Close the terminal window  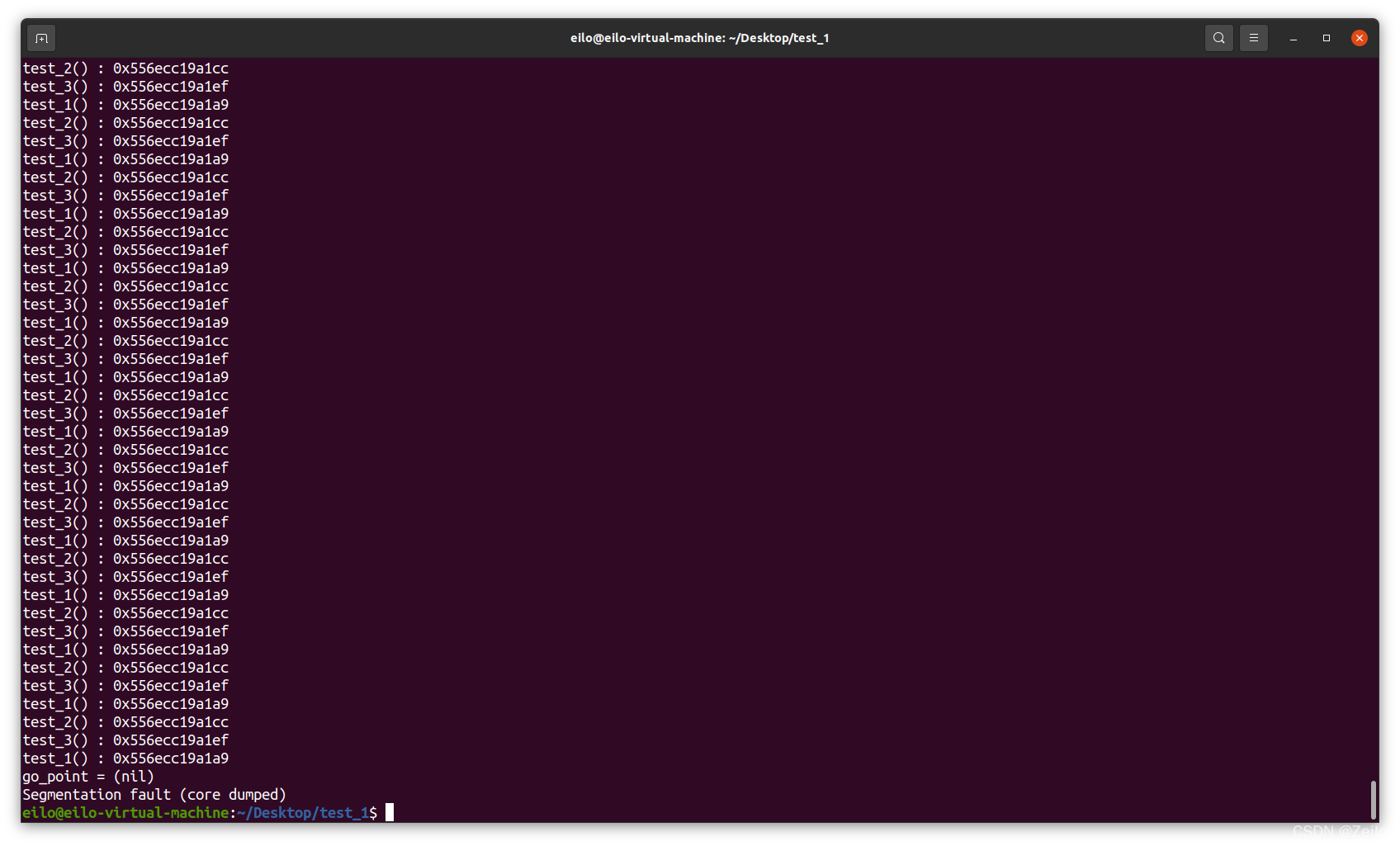(x=1360, y=38)
